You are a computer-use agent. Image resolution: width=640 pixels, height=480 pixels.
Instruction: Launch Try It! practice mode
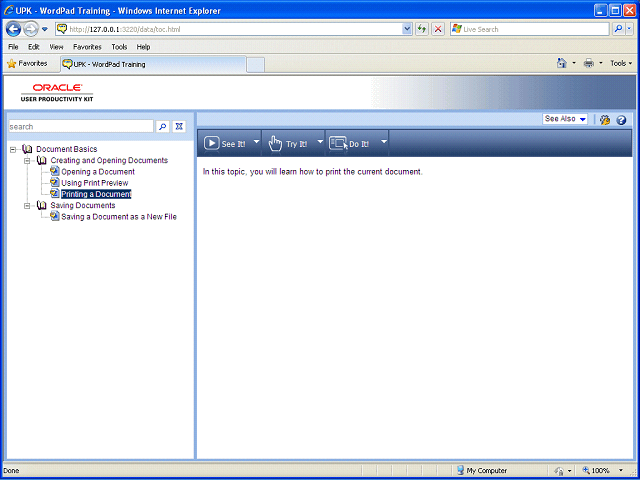coord(288,143)
